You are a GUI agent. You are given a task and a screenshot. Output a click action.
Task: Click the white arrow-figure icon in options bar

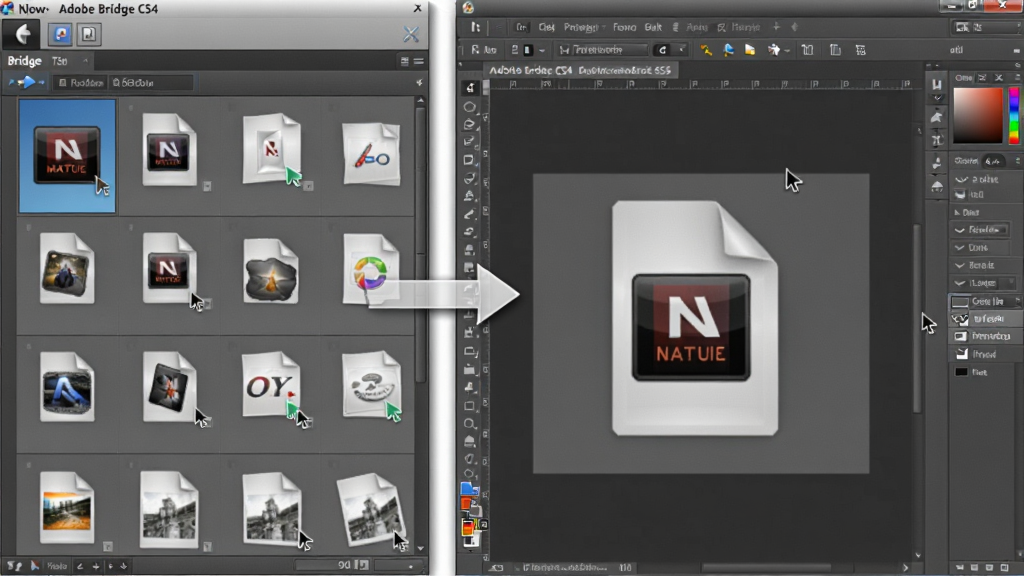point(774,50)
